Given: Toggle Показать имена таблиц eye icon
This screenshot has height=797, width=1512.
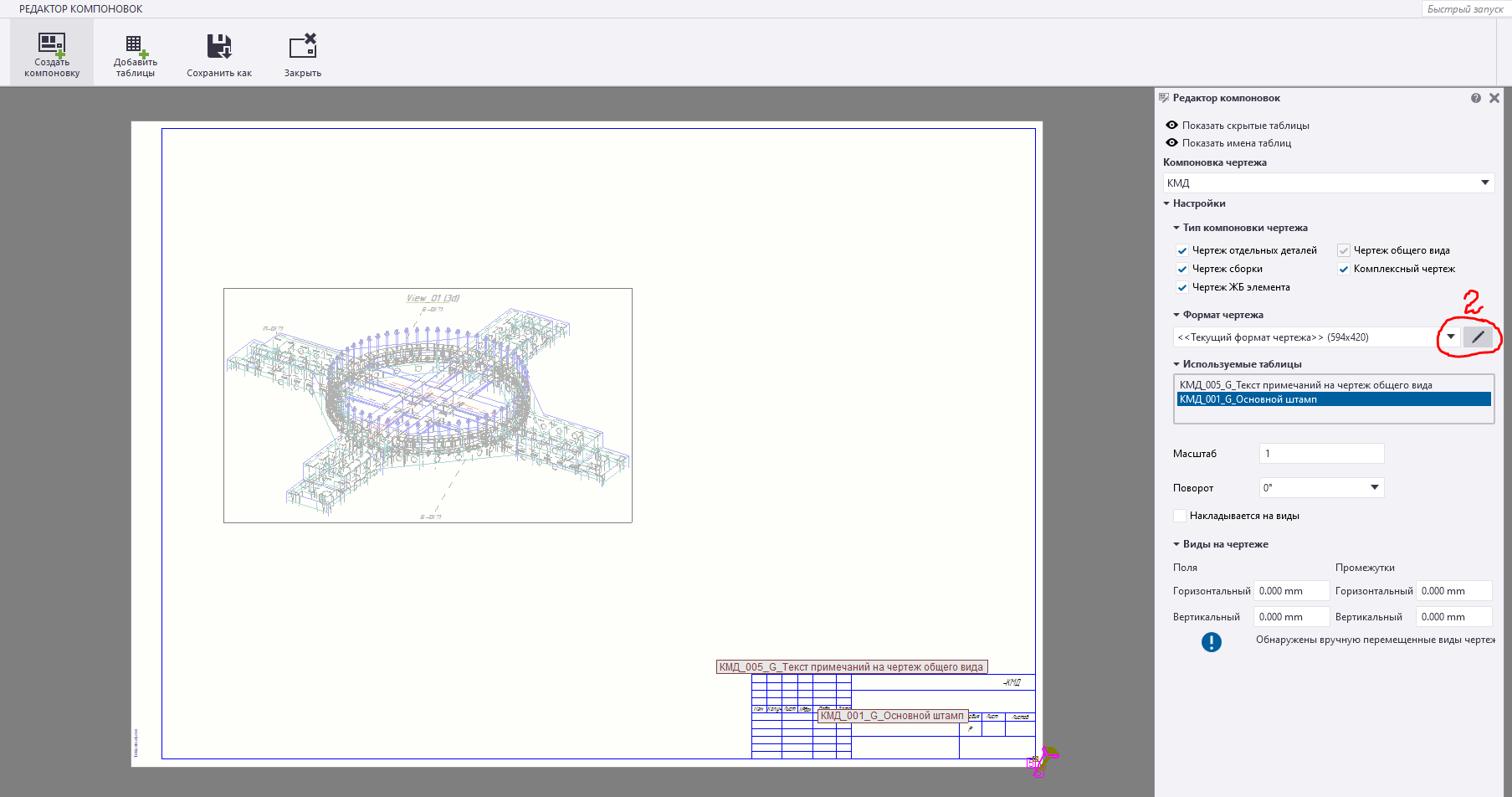Looking at the screenshot, I should (x=1172, y=143).
